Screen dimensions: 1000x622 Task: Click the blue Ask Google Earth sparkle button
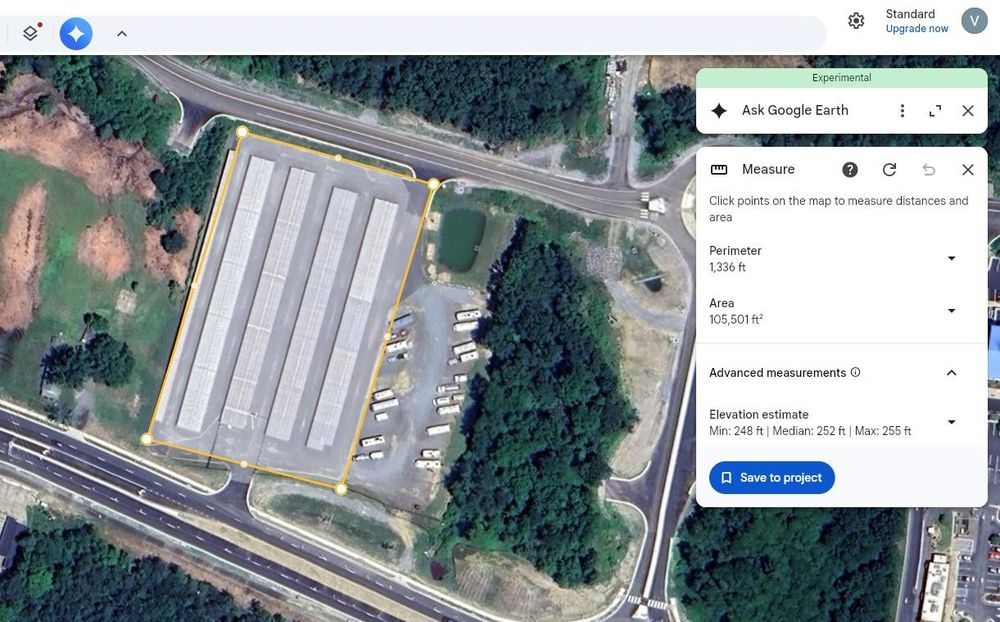(76, 33)
